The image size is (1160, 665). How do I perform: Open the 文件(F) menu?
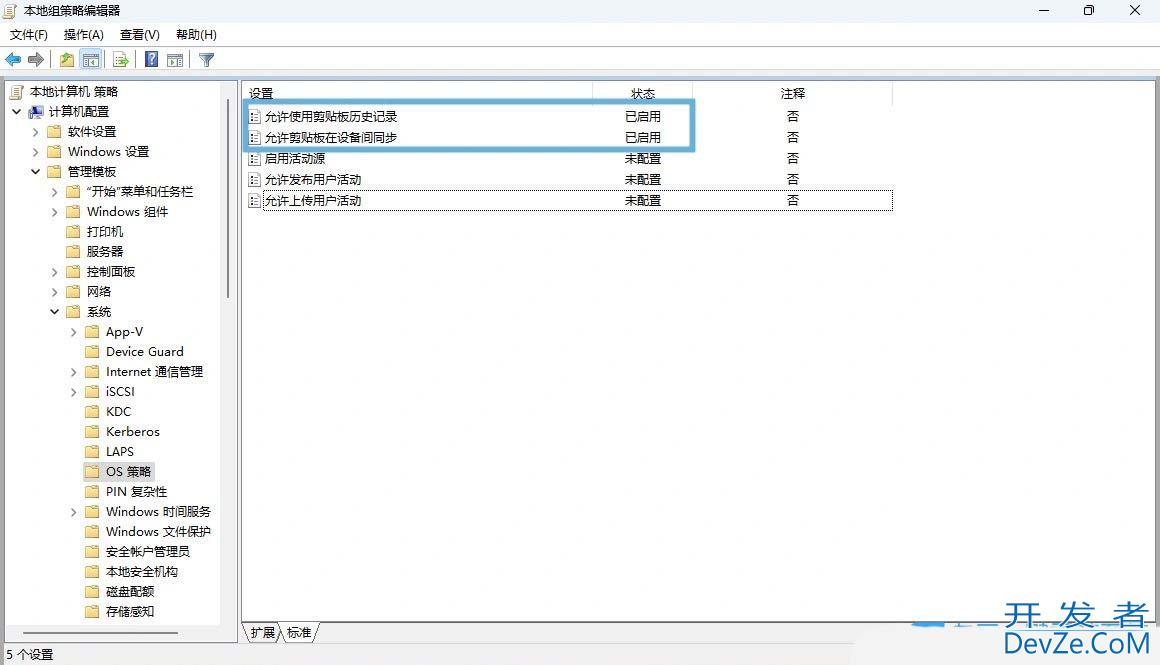point(29,35)
